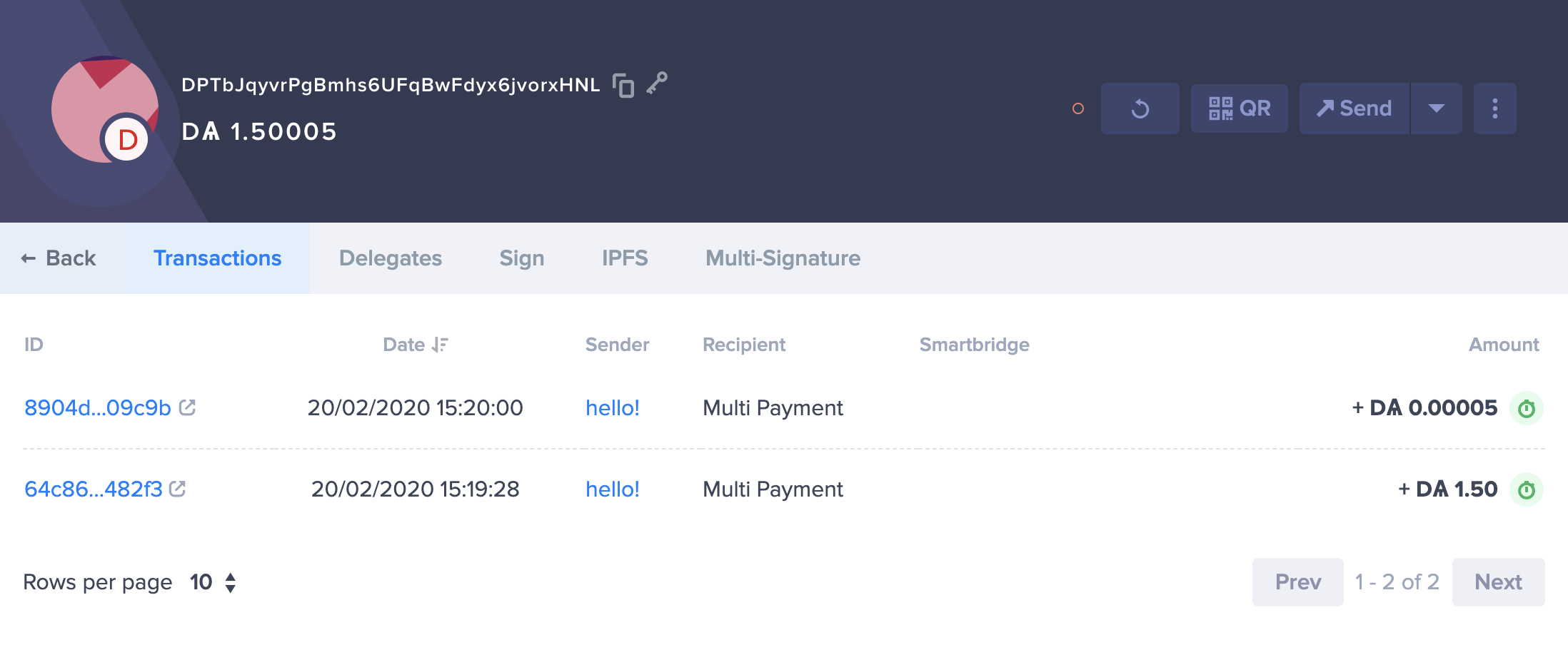1568x645 pixels.
Task: Copy the wallet address with copy icon
Action: [x=623, y=85]
